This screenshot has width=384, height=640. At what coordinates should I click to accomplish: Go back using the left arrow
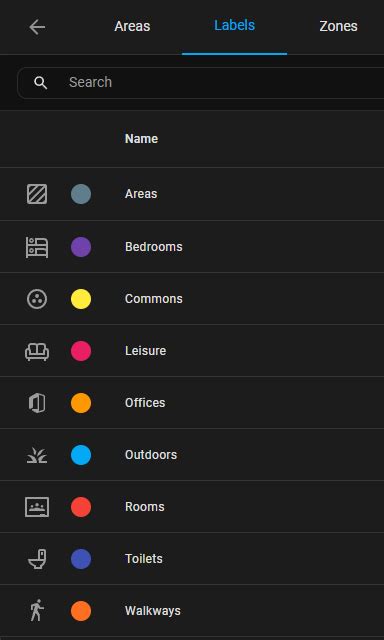(37, 27)
